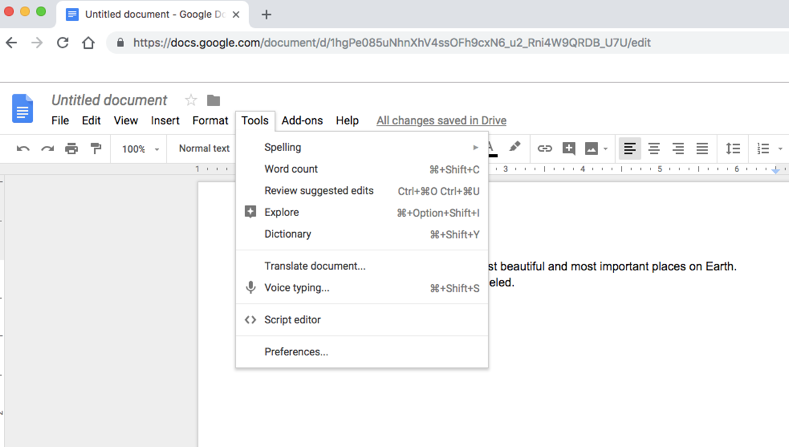Open the insert image dropdown arrow
The image size is (789, 447).
point(605,149)
